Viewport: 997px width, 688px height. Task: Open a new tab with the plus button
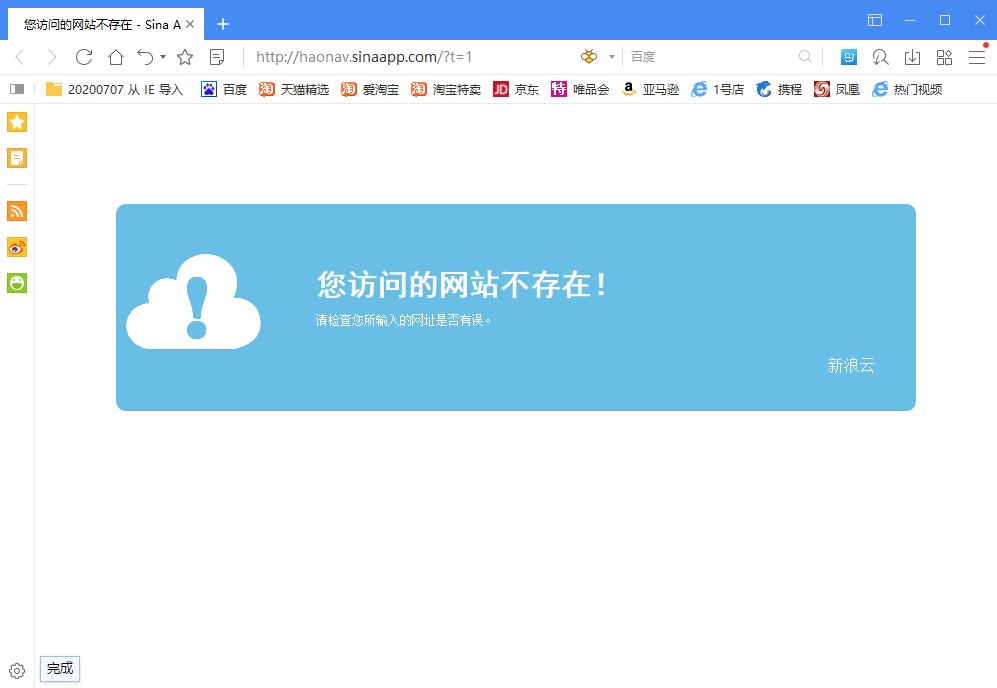click(223, 22)
